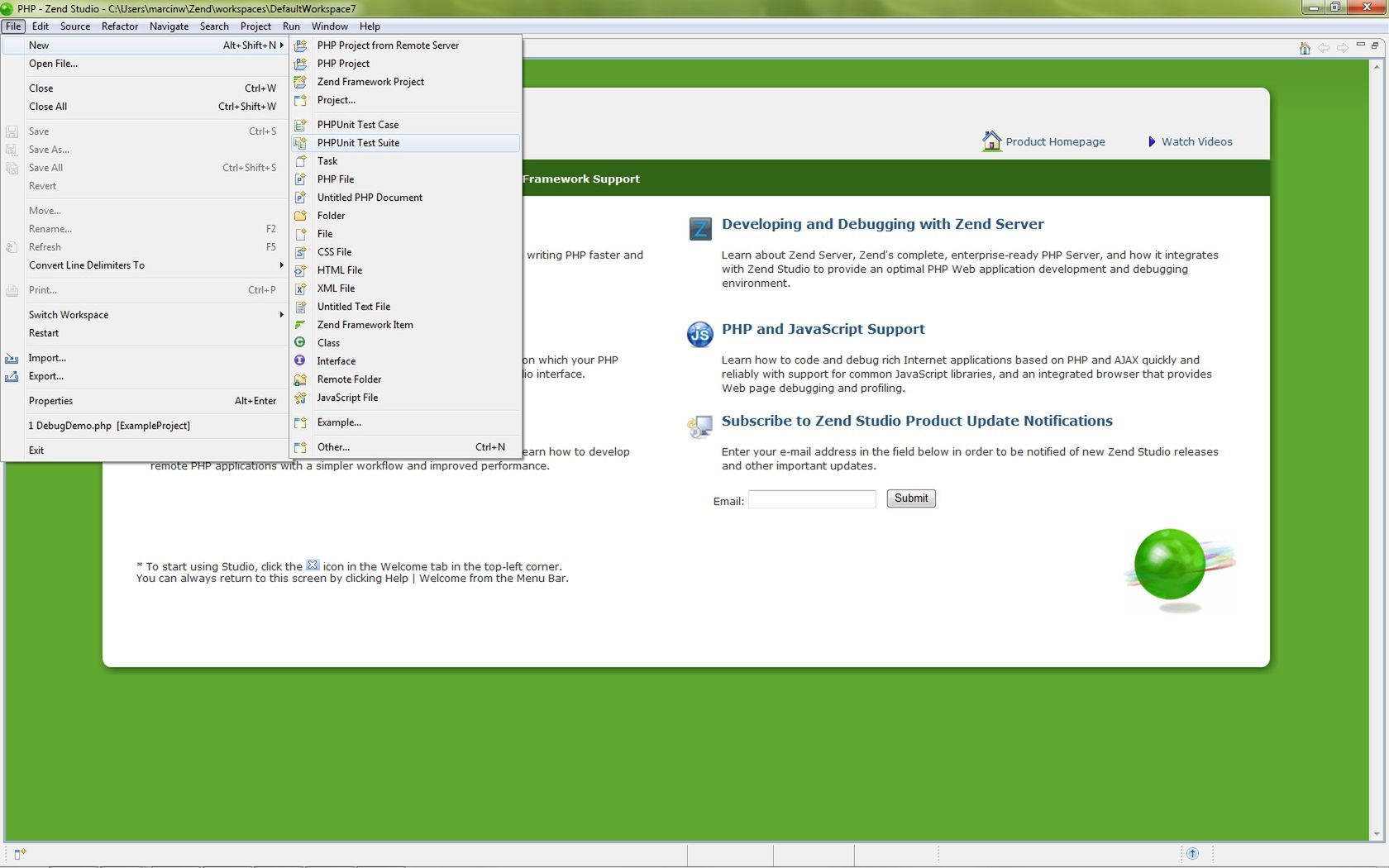Screen dimensions: 1389x868
Task: Click the status bar update arrow icon
Action: point(1192,853)
